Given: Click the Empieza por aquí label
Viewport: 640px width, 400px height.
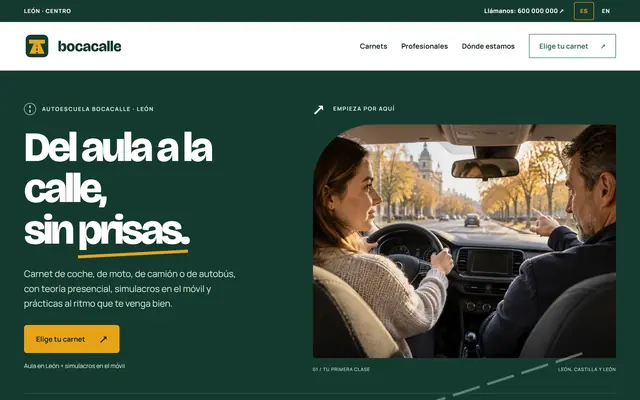Looking at the screenshot, I should point(364,109).
